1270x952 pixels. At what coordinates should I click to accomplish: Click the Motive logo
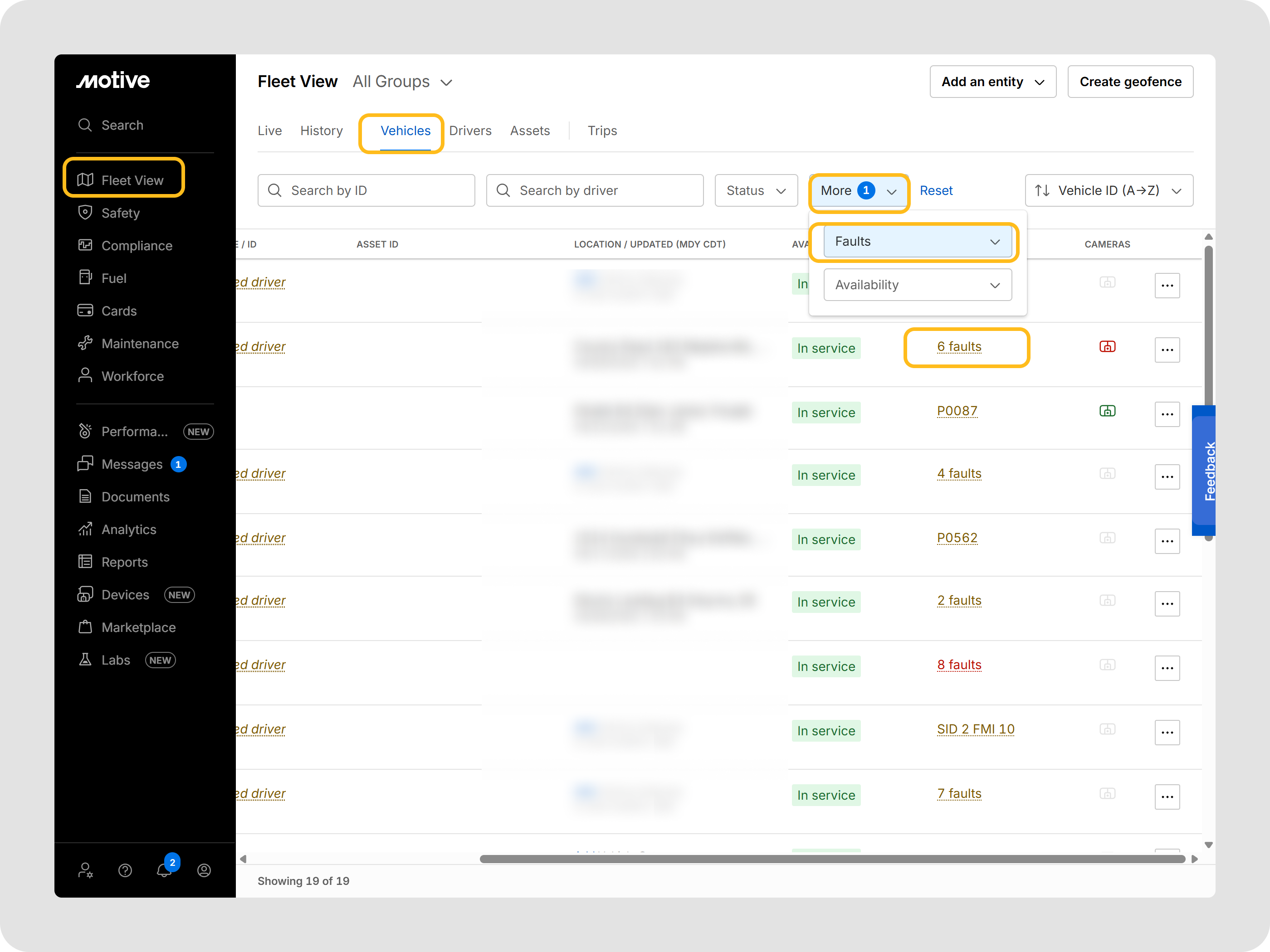click(113, 80)
